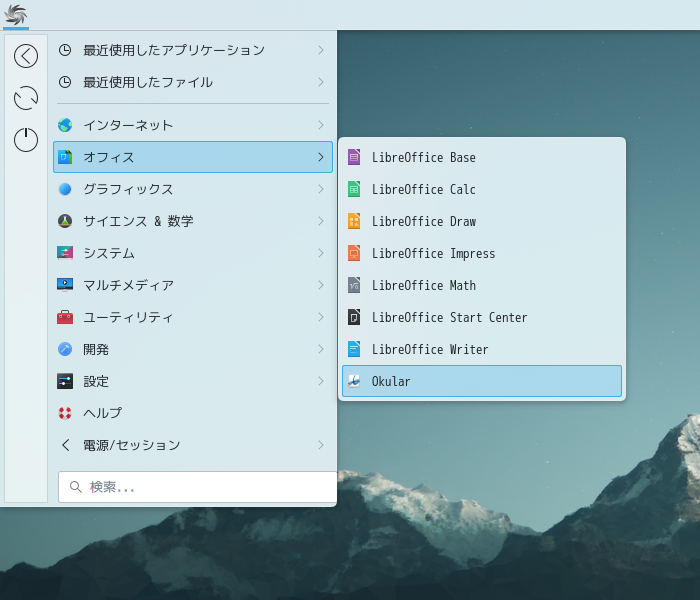Launch LibreOffice Calc
700x600 pixels.
pyautogui.click(x=482, y=189)
